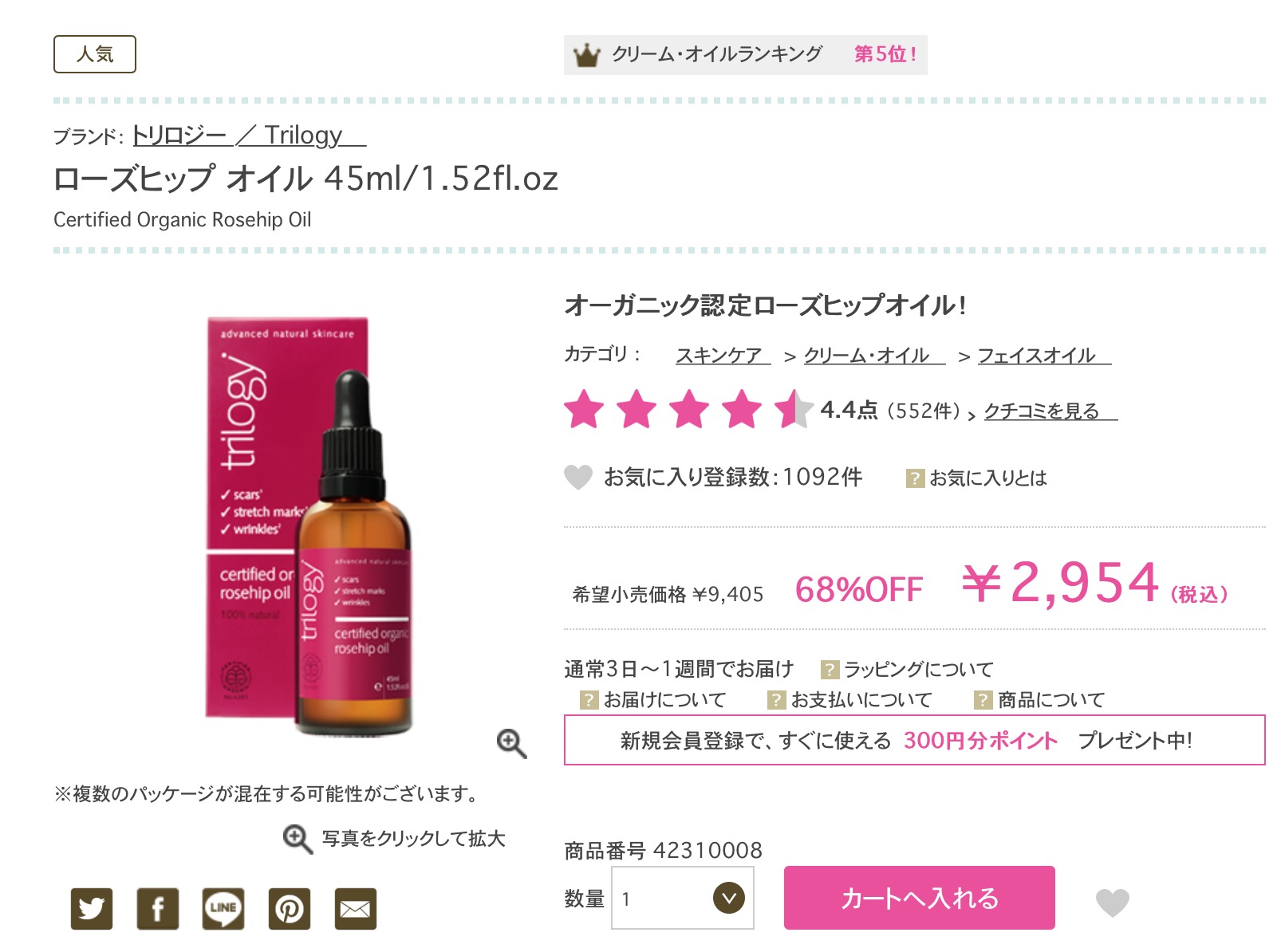The image size is (1281, 952).
Task: Share product on Facebook
Action: [158, 908]
